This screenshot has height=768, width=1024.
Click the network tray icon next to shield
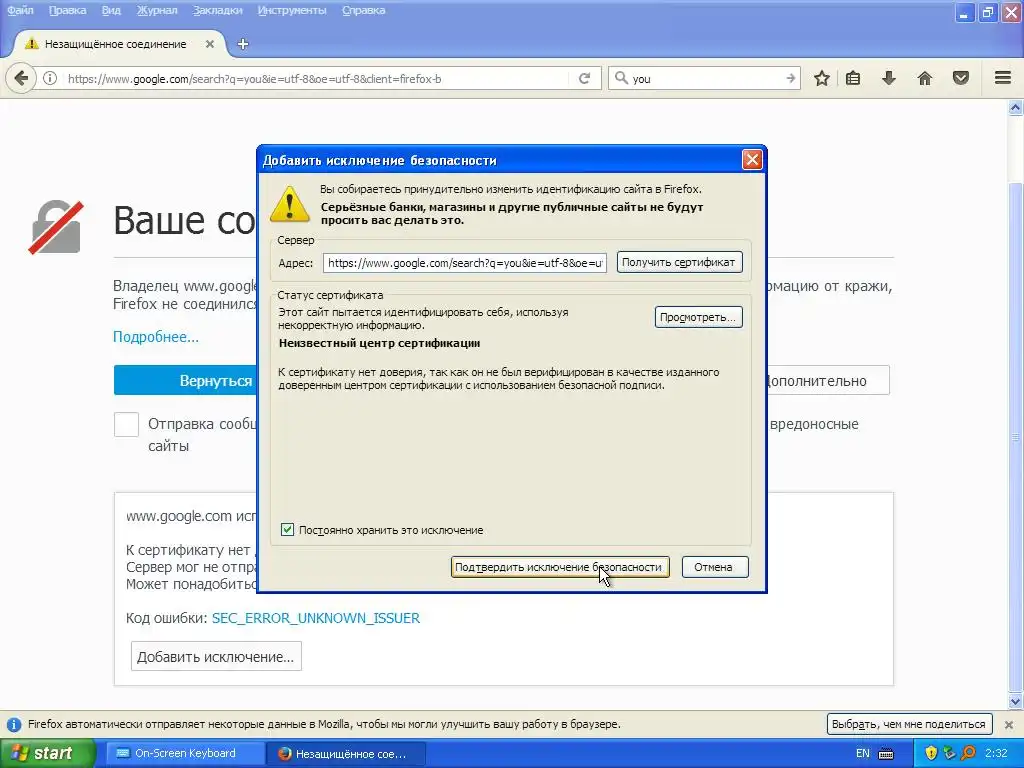tap(950, 753)
